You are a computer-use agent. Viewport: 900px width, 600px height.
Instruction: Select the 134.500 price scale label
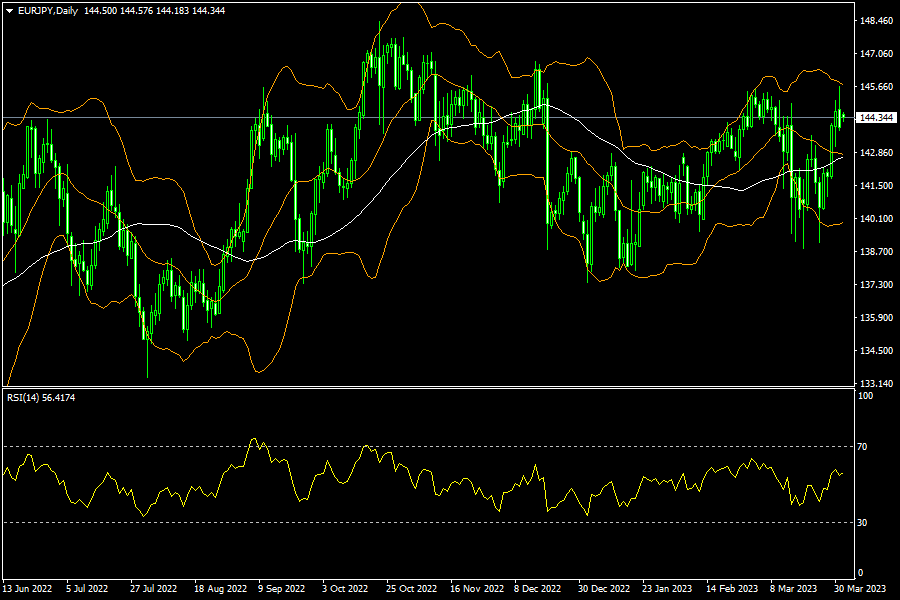tap(876, 351)
